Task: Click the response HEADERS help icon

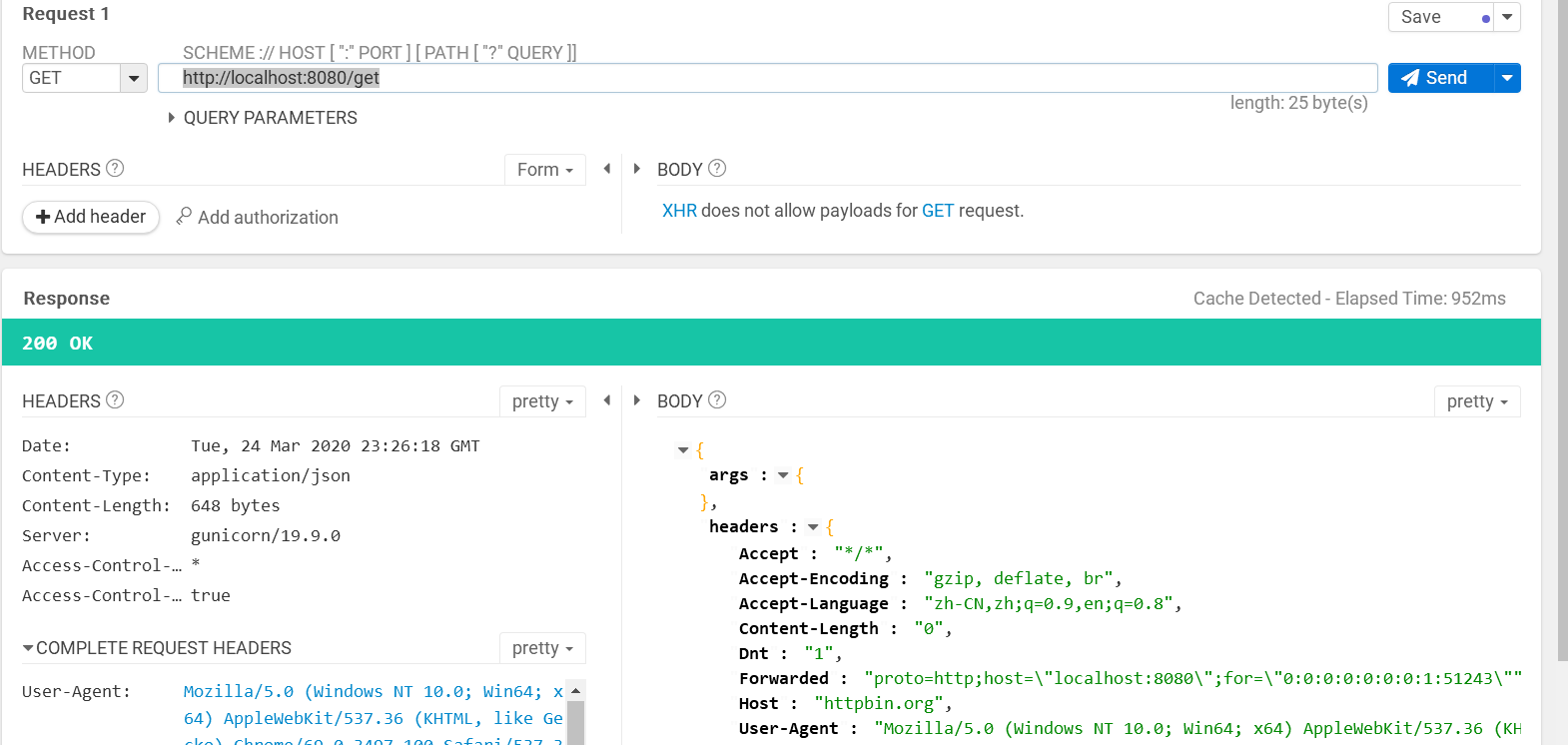Action: pos(115,399)
